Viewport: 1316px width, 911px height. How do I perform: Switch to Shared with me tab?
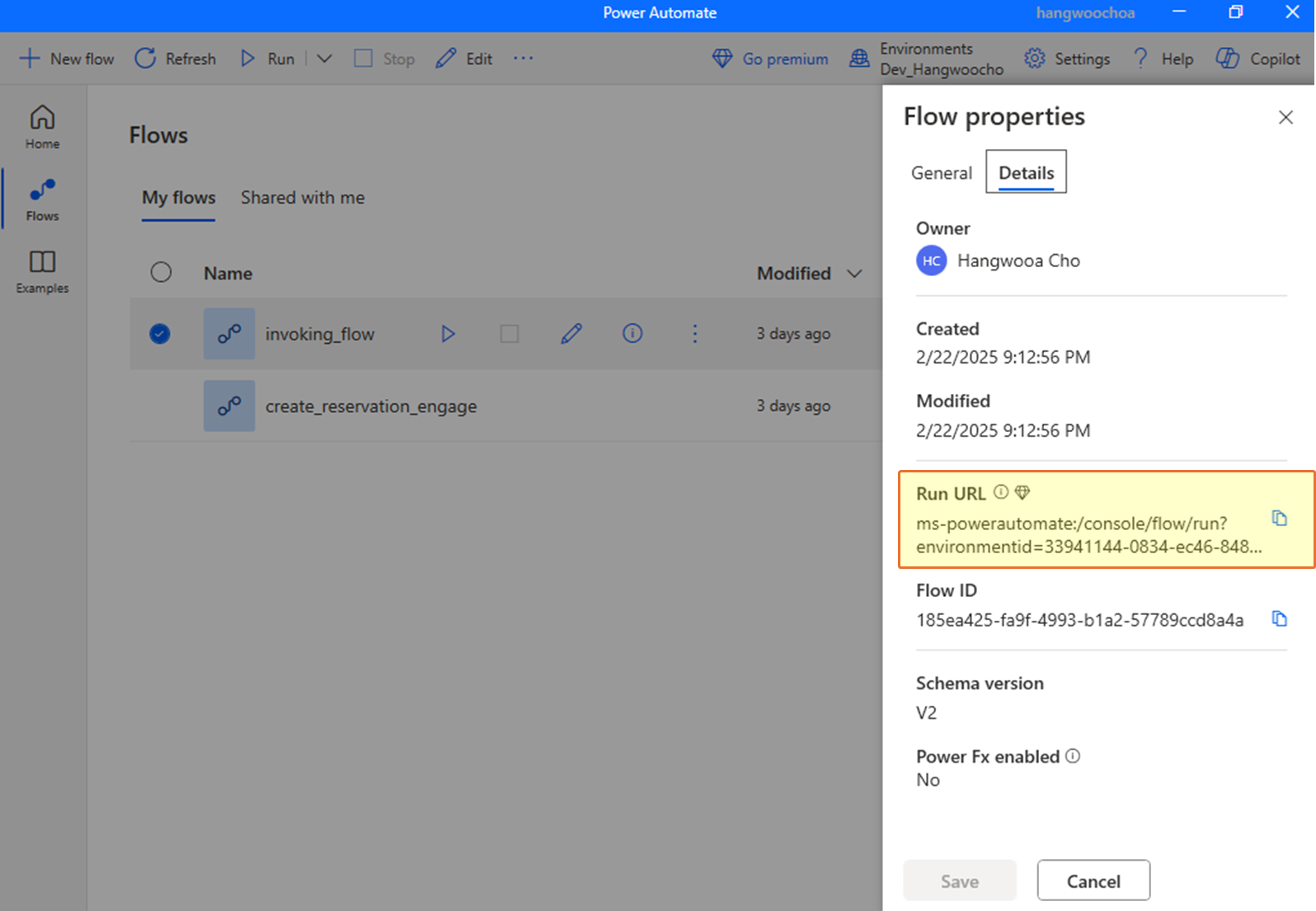point(303,198)
